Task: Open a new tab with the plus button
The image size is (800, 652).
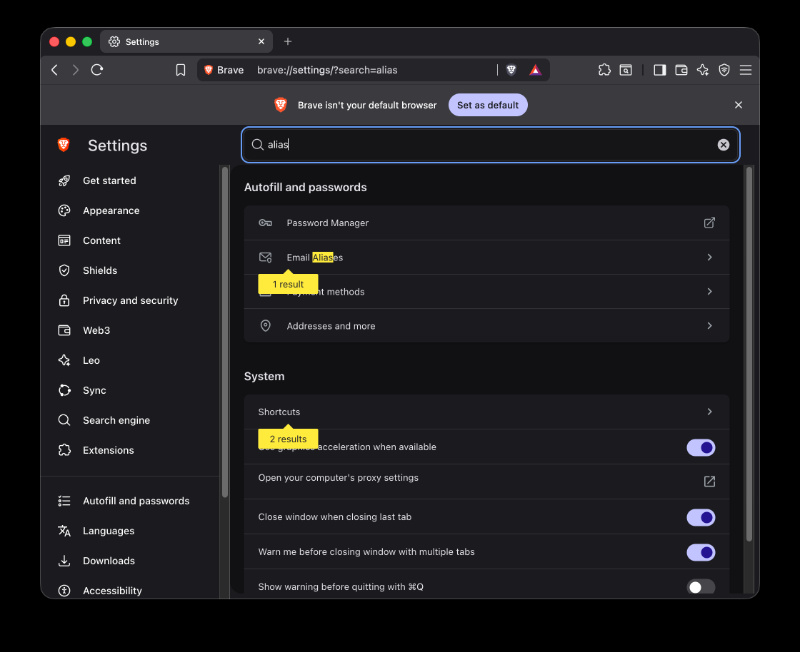Action: [x=288, y=41]
